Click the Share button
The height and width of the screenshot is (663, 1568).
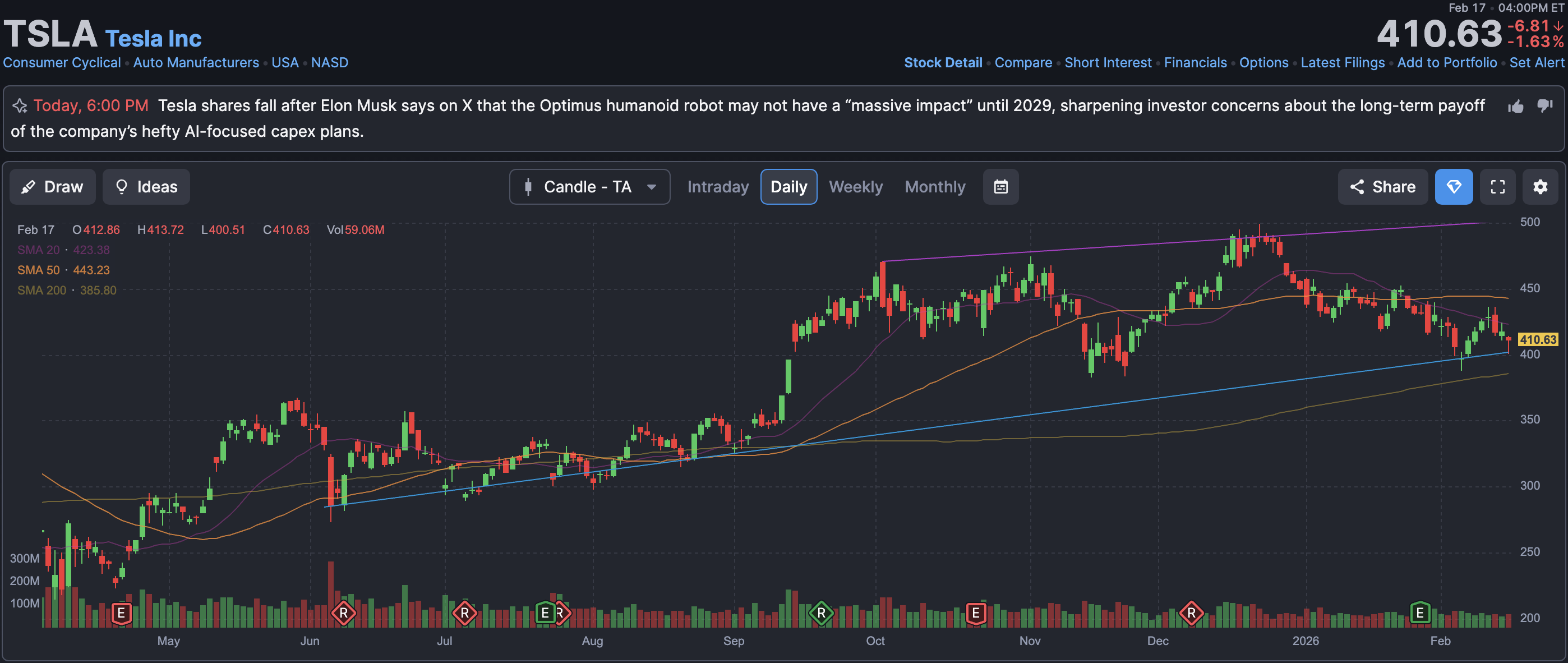click(x=1382, y=187)
